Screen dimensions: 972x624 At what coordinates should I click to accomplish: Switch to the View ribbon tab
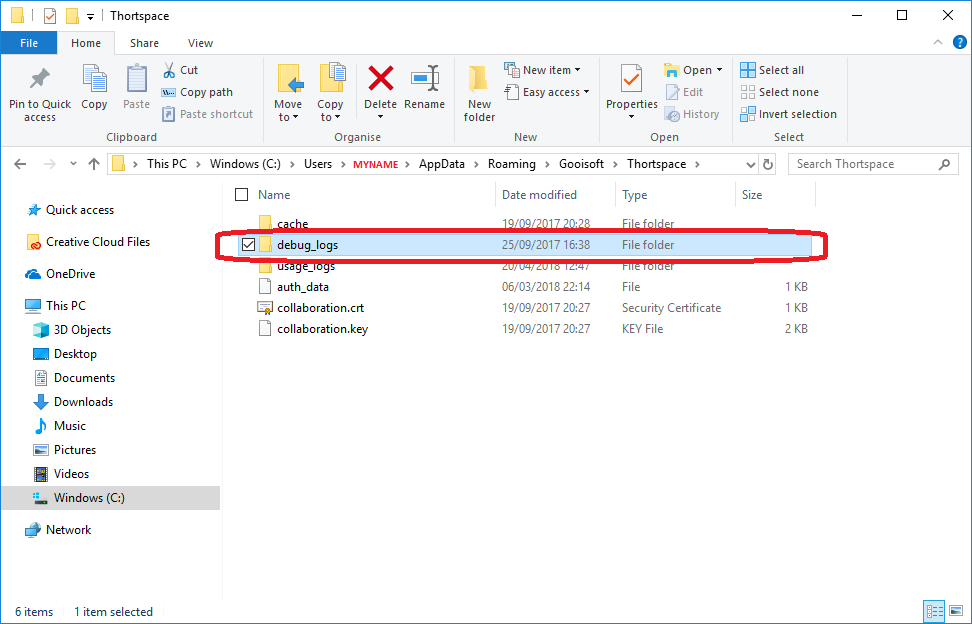tap(200, 43)
